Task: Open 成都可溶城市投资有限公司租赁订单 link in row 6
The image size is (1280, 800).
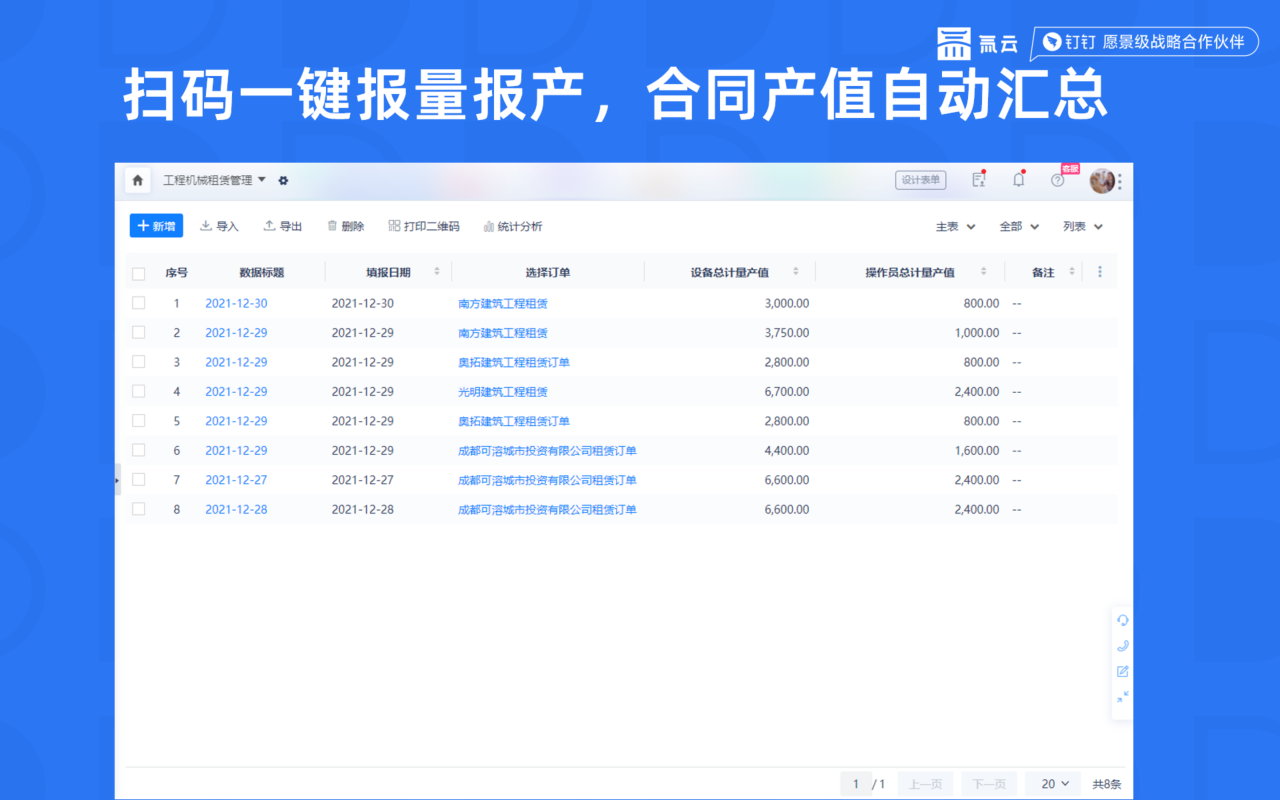Action: coord(547,450)
